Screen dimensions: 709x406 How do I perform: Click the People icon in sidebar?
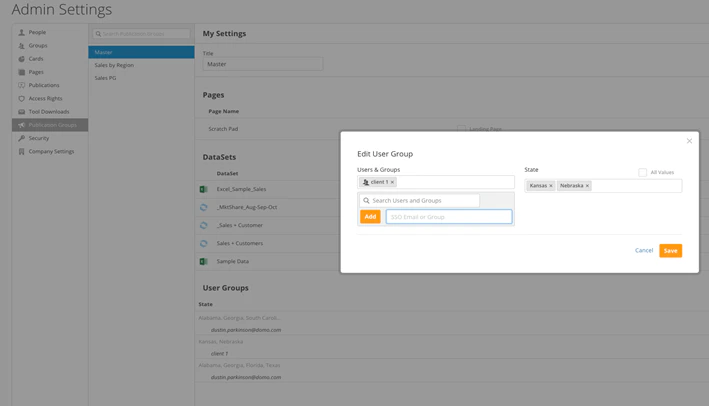point(21,33)
